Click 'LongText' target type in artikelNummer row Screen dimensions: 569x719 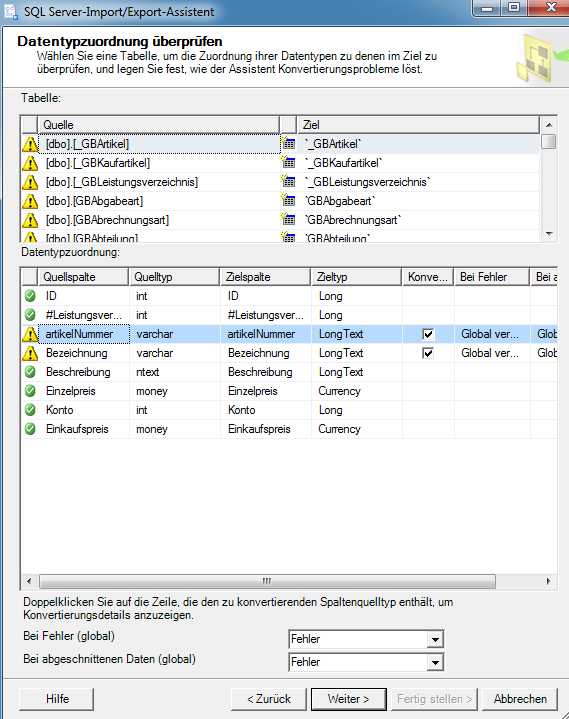point(356,334)
